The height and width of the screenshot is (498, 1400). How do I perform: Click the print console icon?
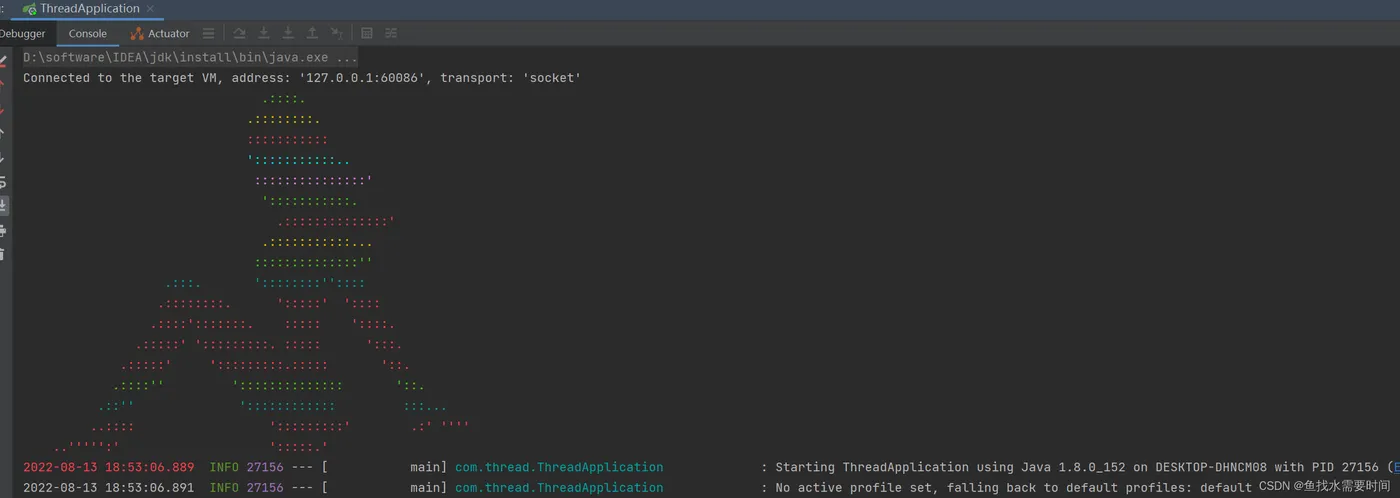coord(3,230)
